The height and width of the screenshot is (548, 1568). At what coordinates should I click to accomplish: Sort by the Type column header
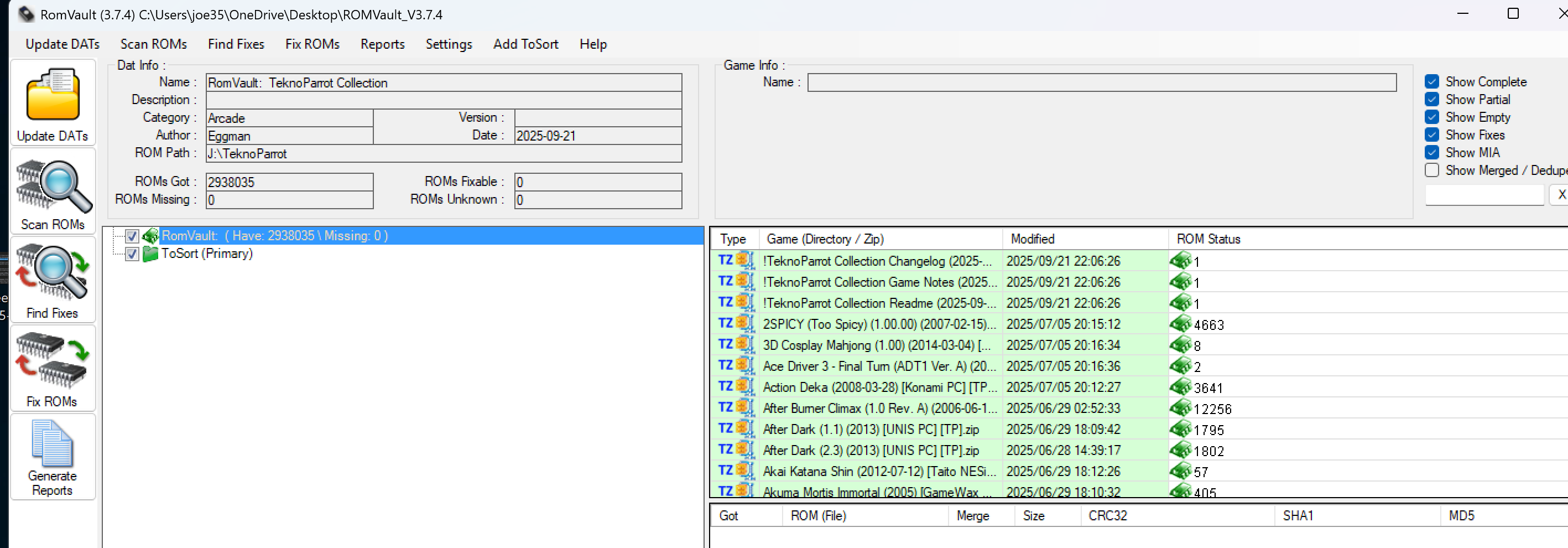734,239
